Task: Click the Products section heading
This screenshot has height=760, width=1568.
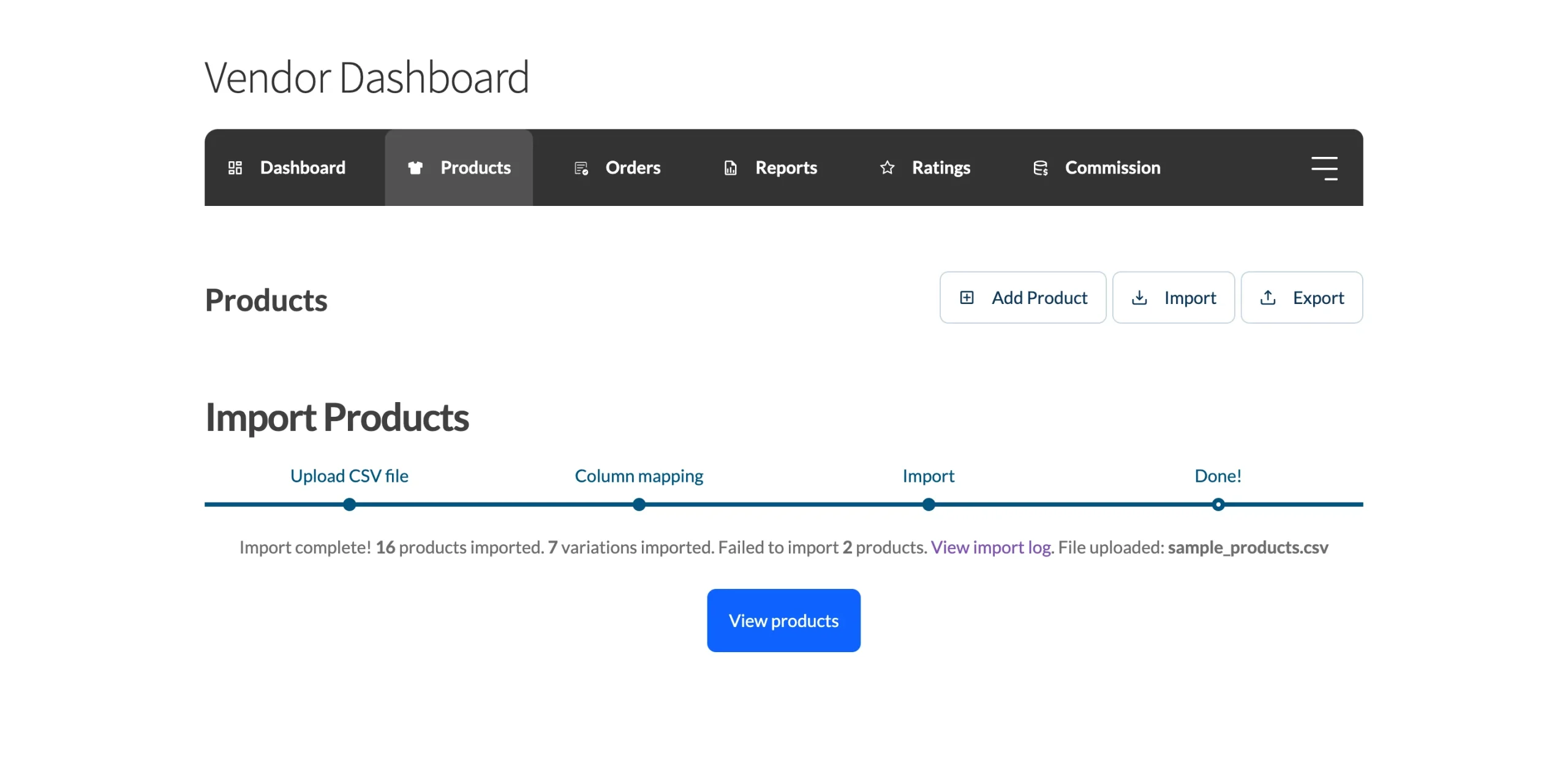Action: coord(266,300)
